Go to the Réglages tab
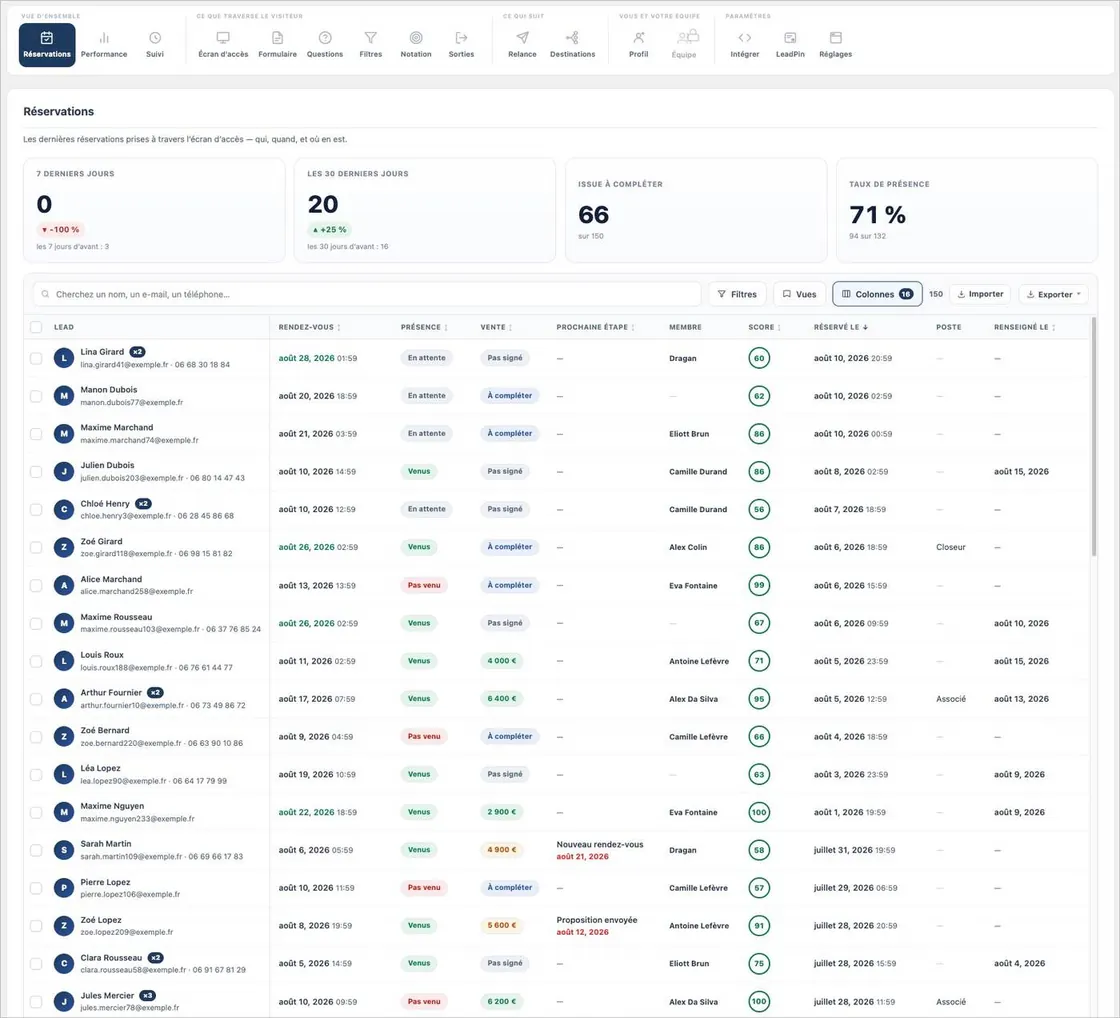Viewport: 1120px width, 1018px height. (835, 45)
